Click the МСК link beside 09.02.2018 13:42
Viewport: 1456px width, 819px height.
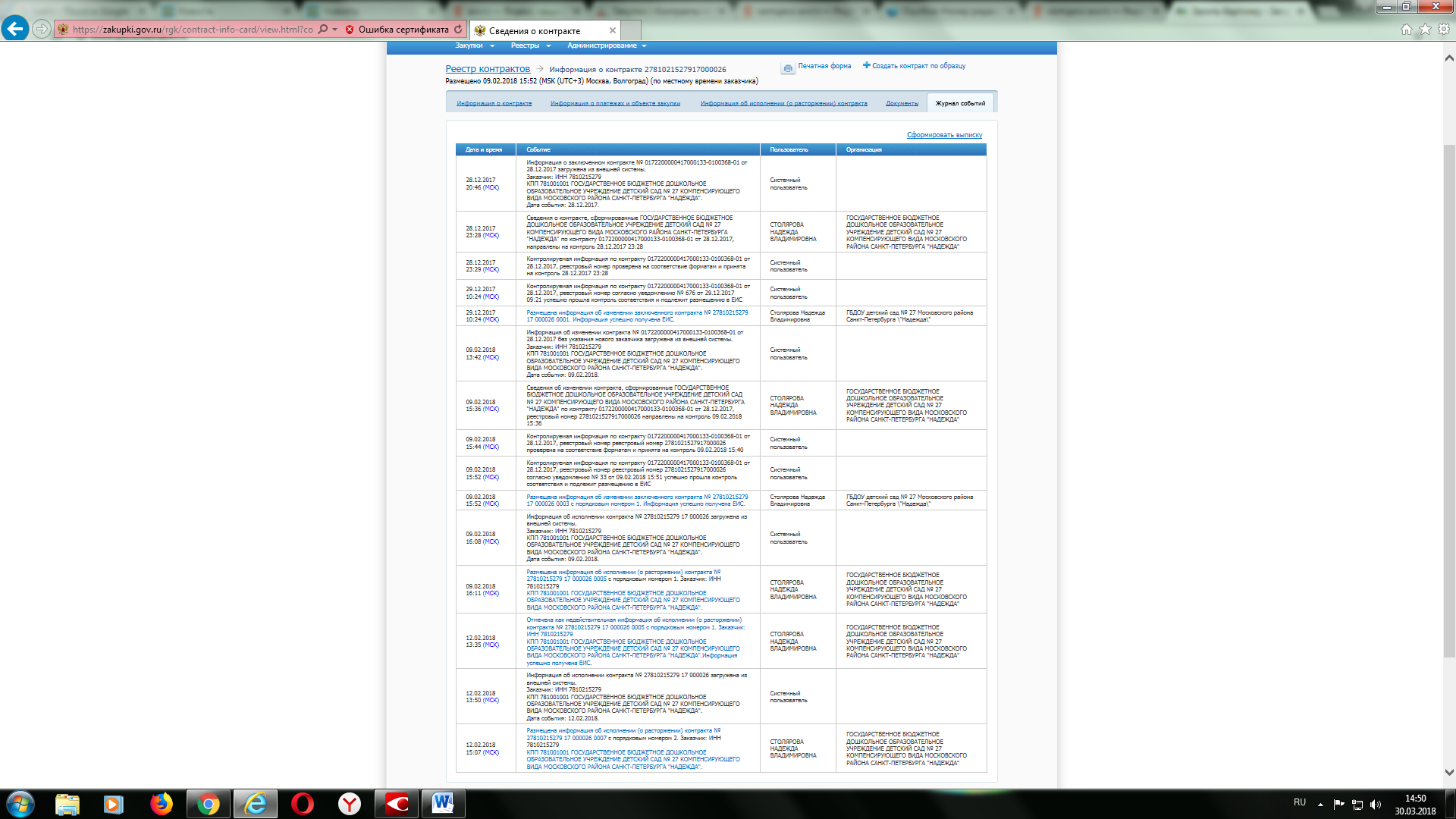[491, 357]
